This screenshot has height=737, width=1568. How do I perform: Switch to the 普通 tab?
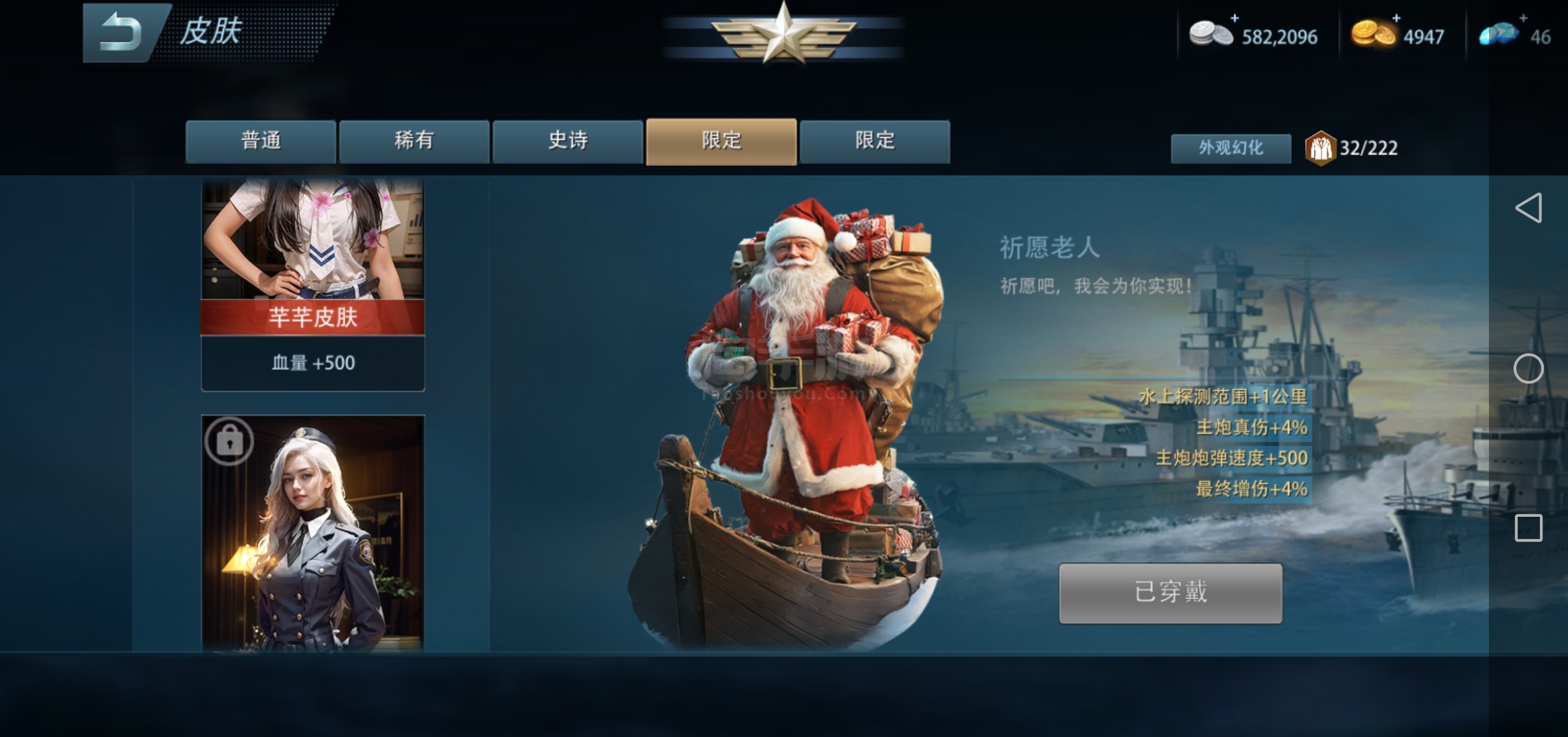click(x=261, y=141)
